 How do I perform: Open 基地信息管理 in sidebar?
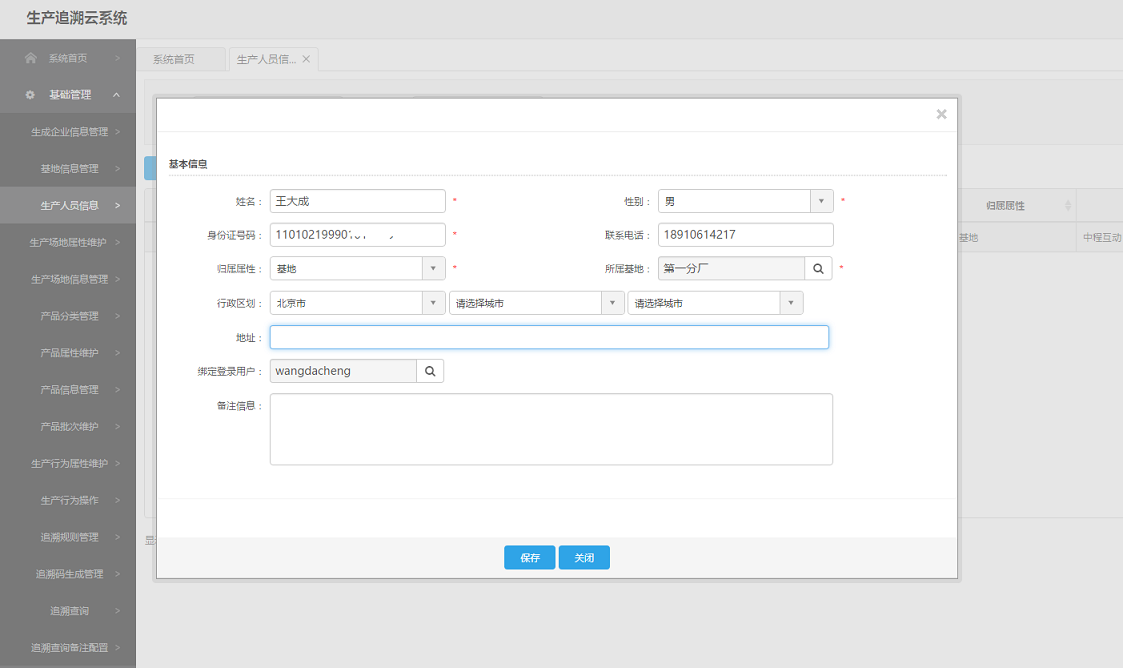coord(68,169)
